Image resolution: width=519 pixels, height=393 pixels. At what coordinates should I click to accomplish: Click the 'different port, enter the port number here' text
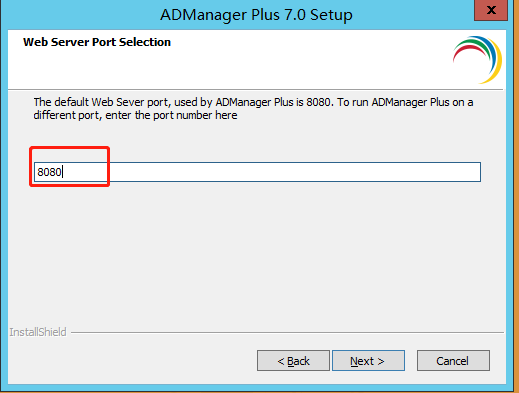coord(135,115)
